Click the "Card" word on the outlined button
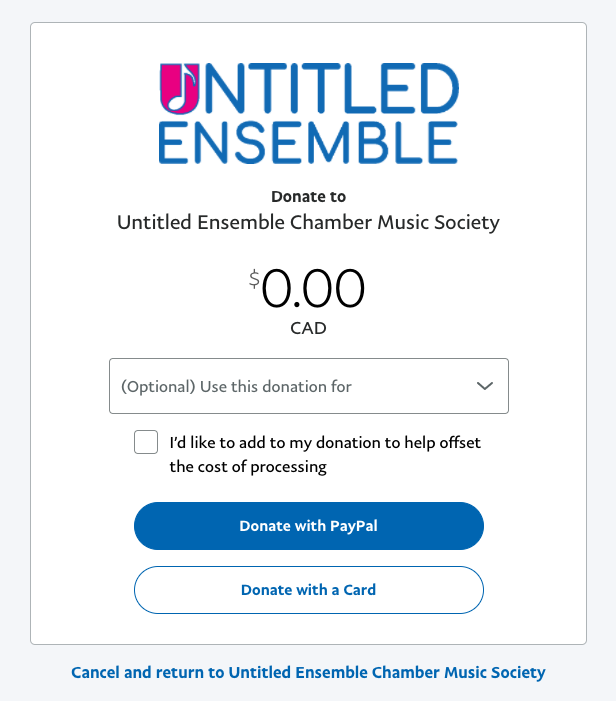616x701 pixels. pyautogui.click(x=357, y=590)
